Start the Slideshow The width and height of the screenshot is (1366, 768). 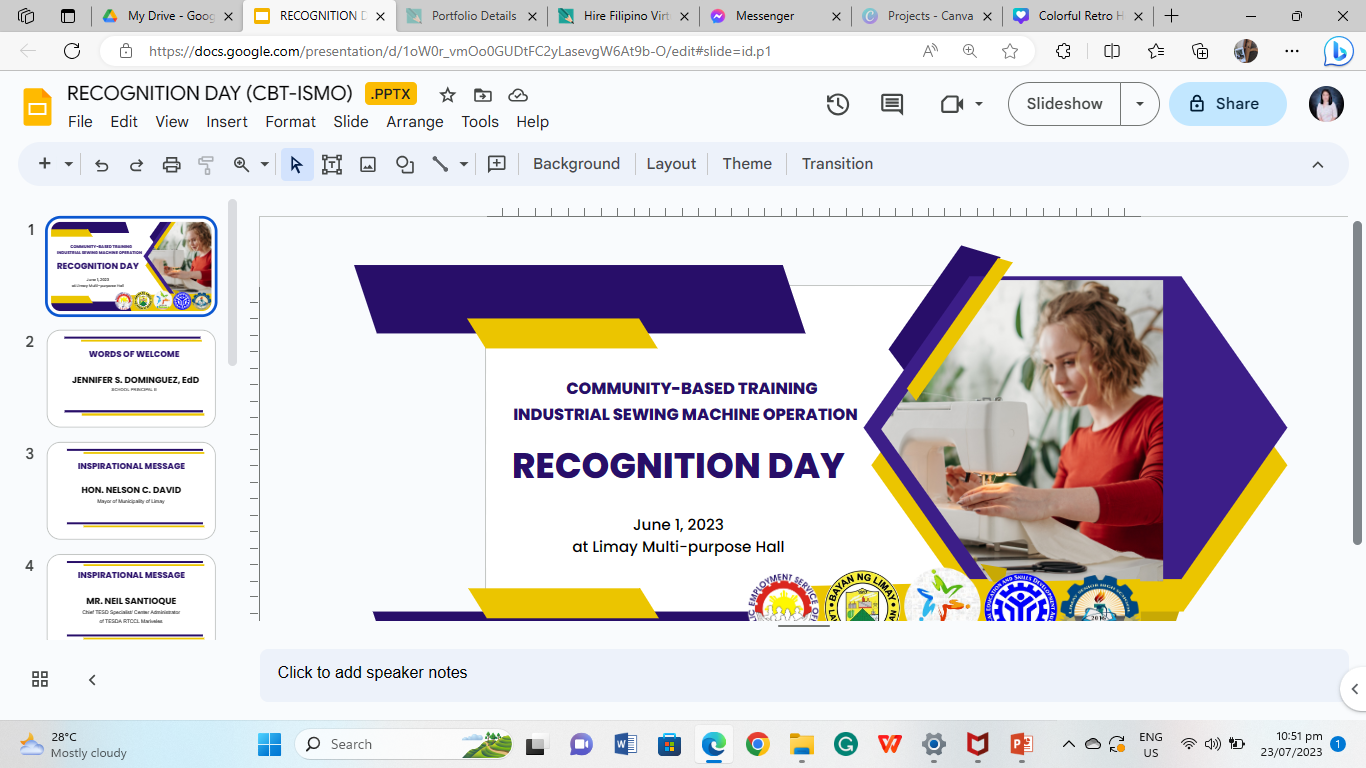pyautogui.click(x=1064, y=104)
